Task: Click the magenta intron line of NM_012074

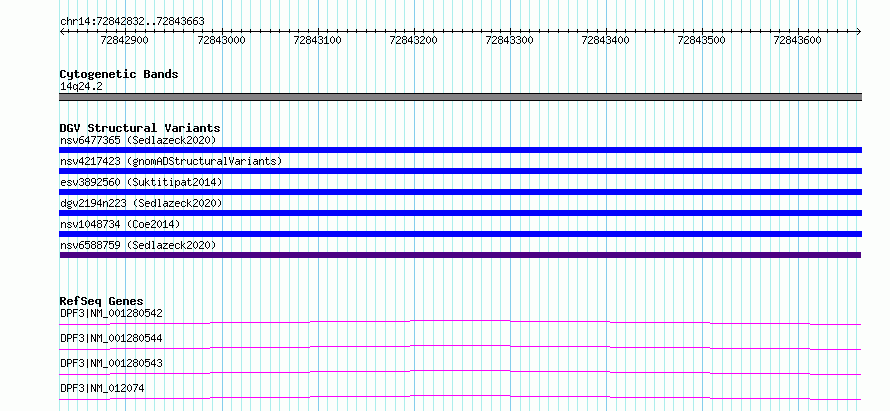Action: (x=460, y=397)
